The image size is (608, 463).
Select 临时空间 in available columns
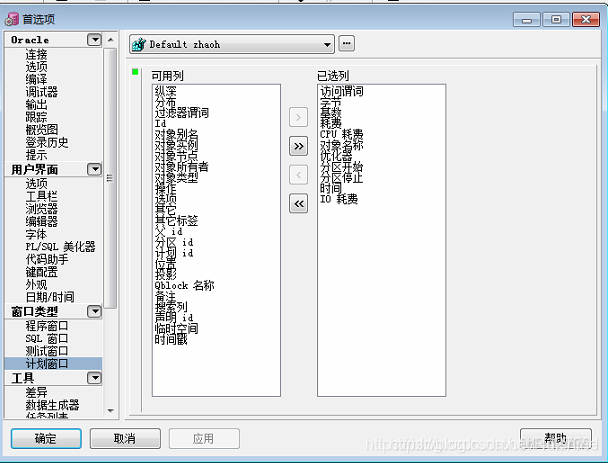pos(176,329)
